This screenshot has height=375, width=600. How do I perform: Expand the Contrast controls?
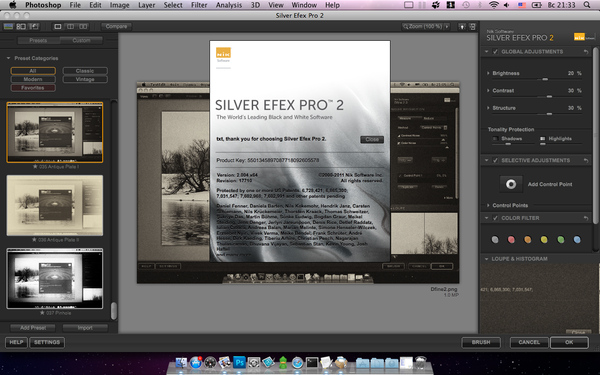488,91
